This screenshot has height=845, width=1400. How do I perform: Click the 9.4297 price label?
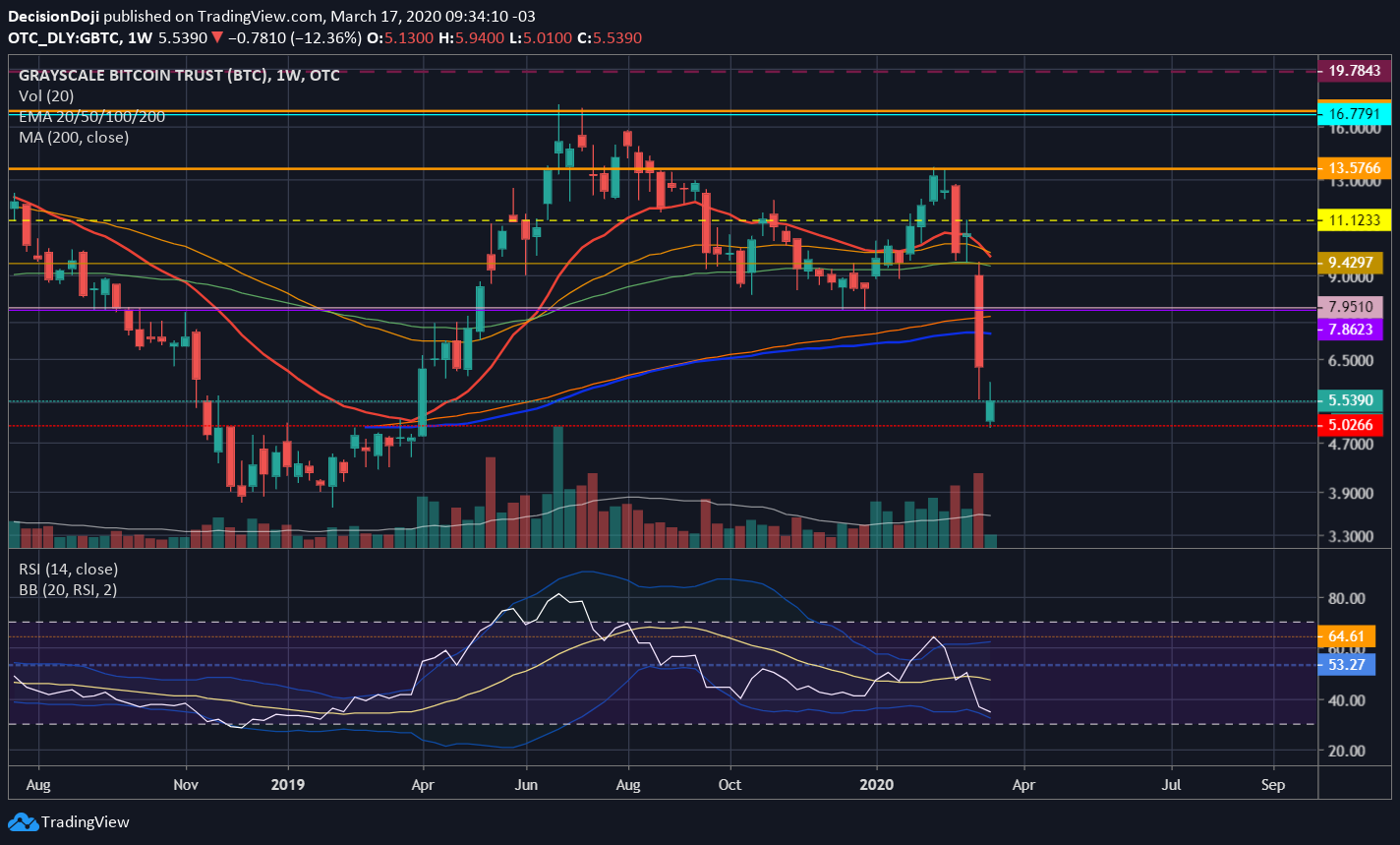tap(1351, 263)
